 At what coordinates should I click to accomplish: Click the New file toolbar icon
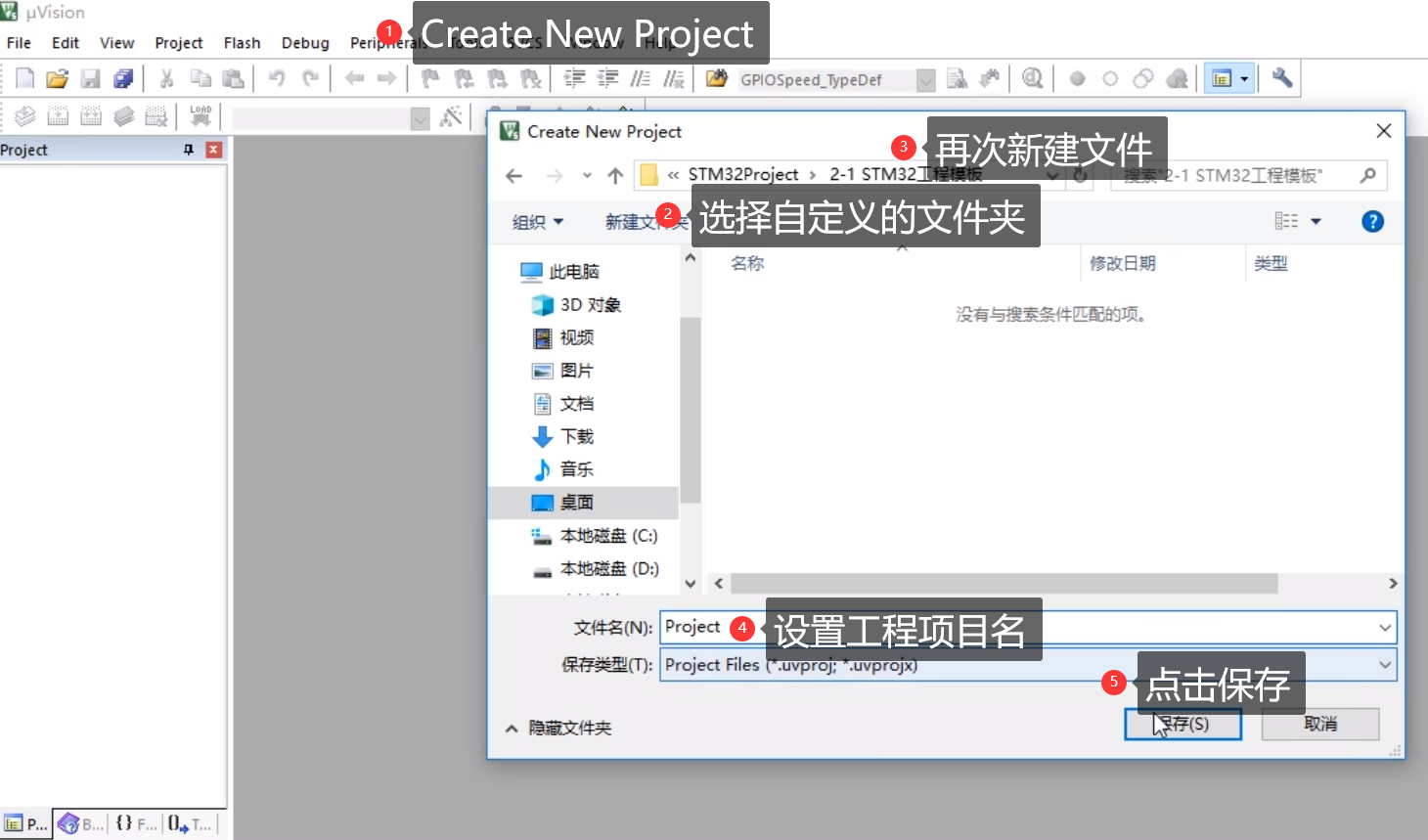24,79
